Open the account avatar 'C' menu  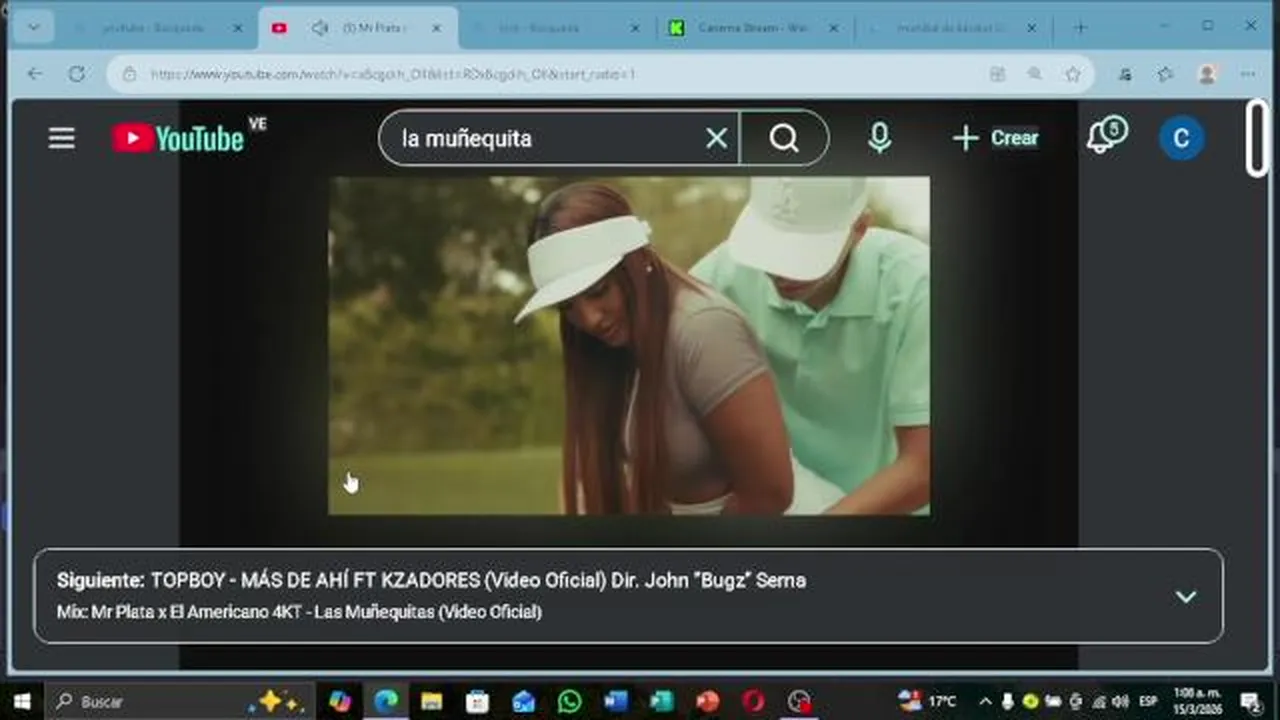pos(1181,138)
